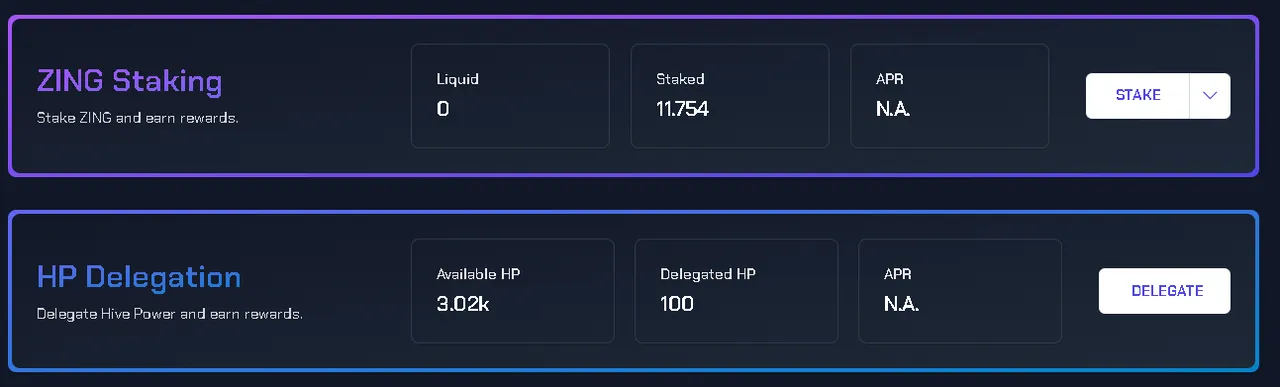The width and height of the screenshot is (1280, 387).
Task: Select the HP Delegation APR card
Action: 960,291
